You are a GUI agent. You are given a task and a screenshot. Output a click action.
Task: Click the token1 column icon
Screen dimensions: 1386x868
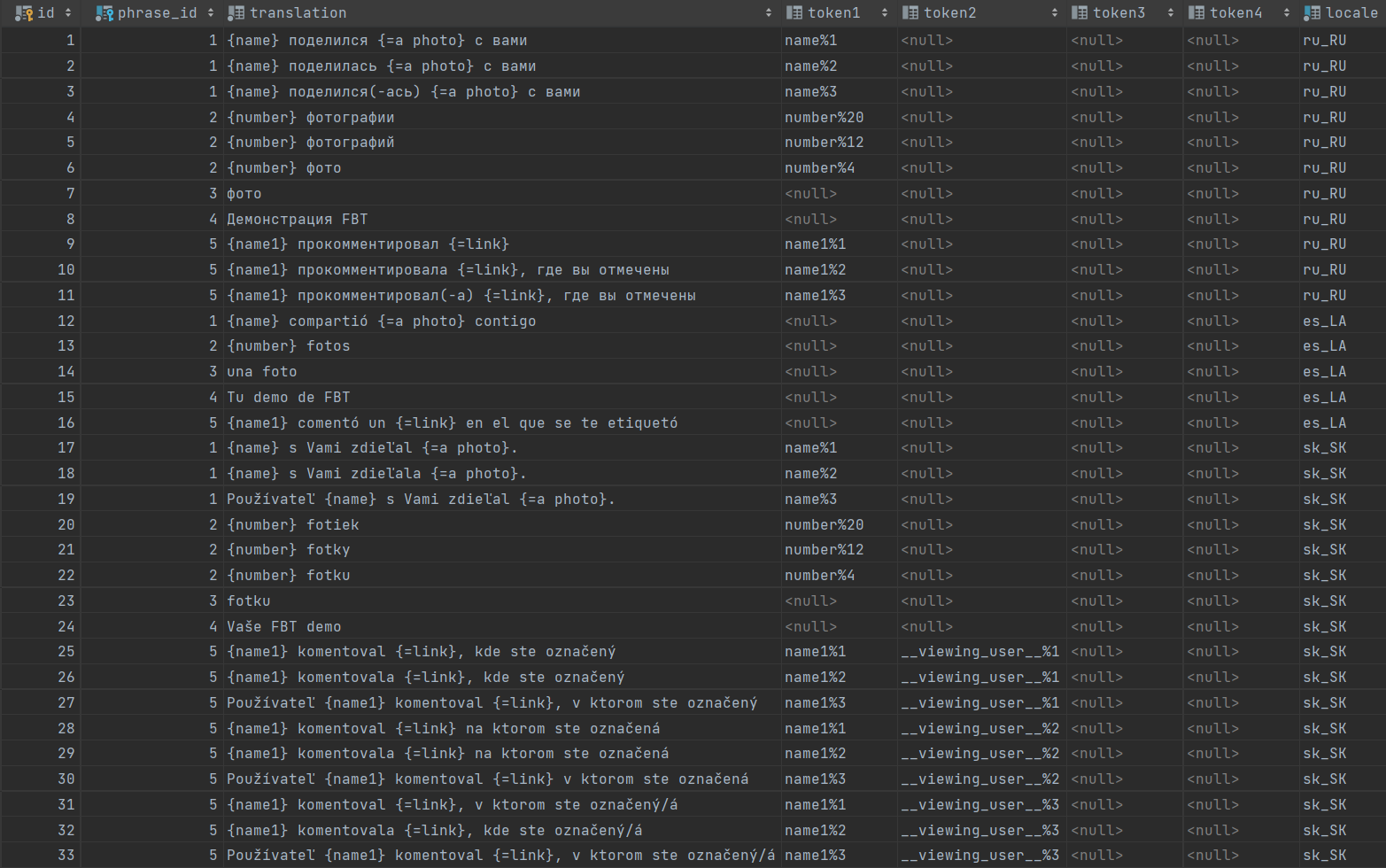(x=794, y=13)
